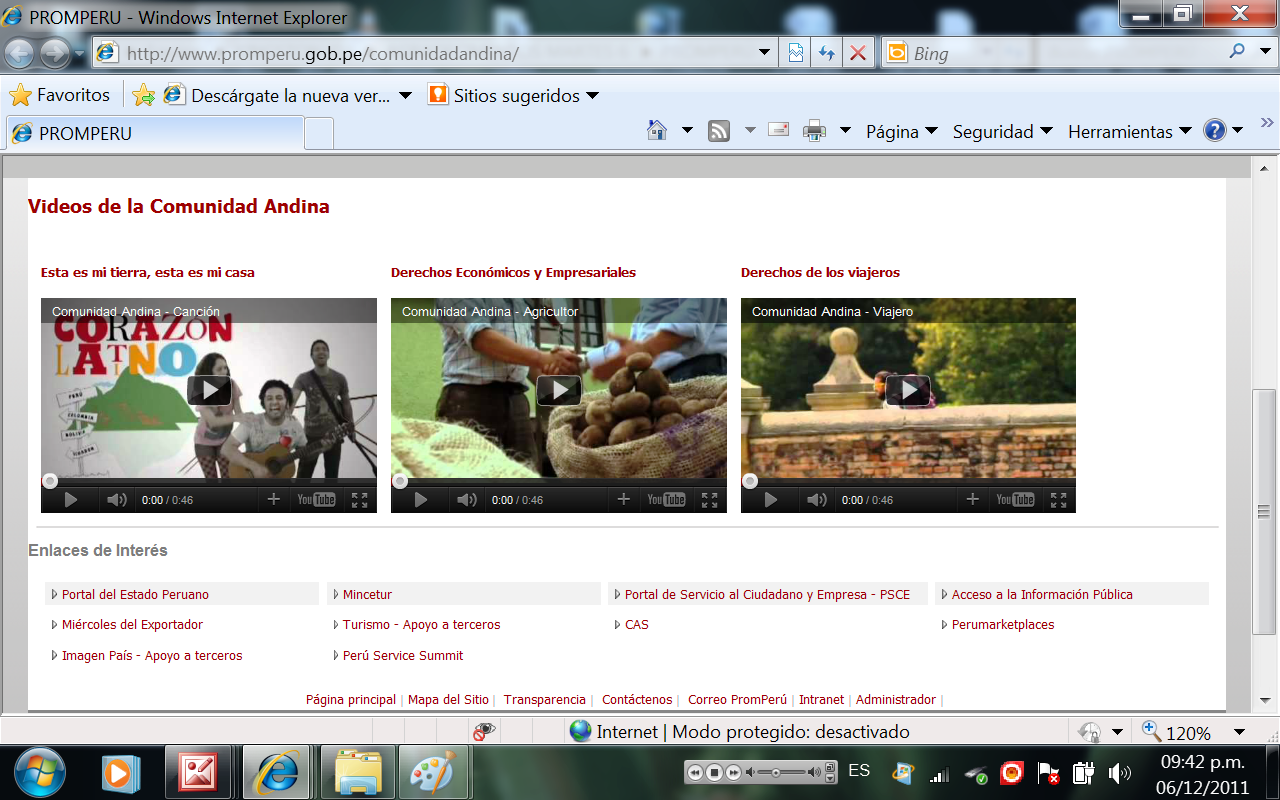Click the center play overlay on Agricultor video
This screenshot has width=1280, height=800.
pyautogui.click(x=559, y=390)
